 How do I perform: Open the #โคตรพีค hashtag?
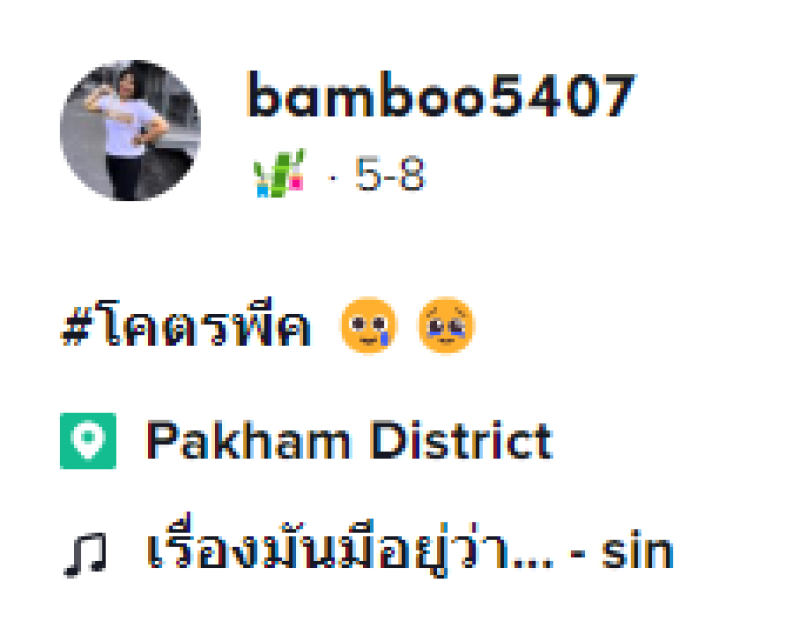(186, 323)
